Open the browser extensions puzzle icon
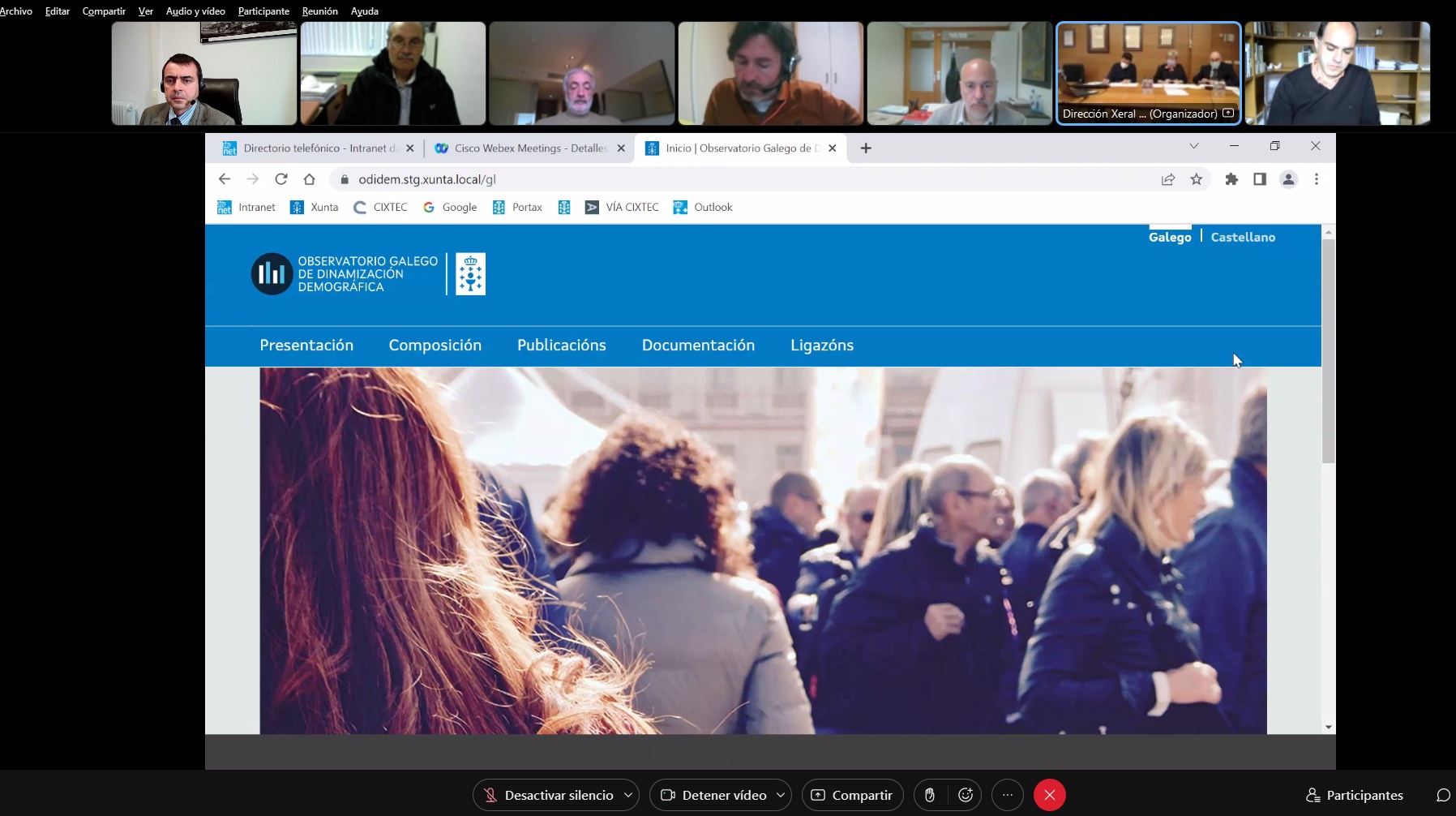Screen dimensions: 1456x816 [1231, 179]
